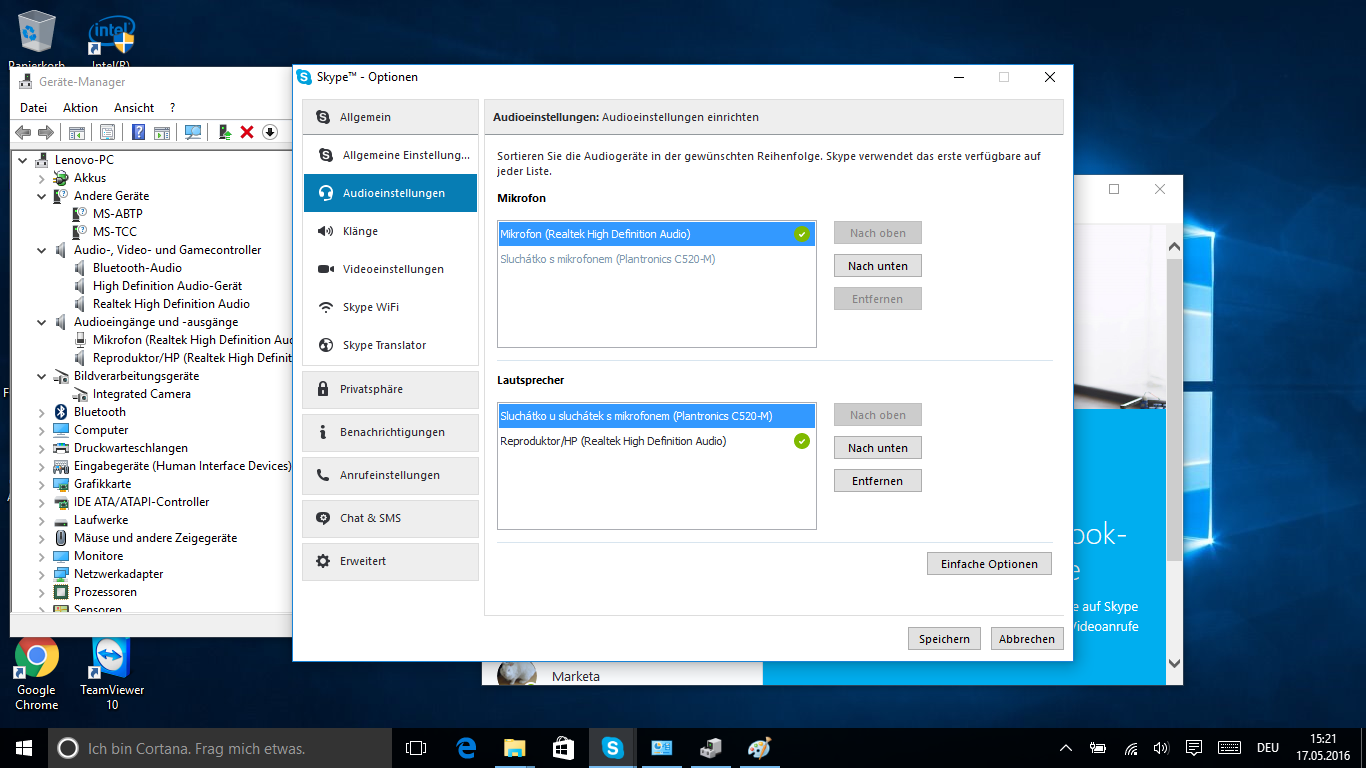Viewport: 1366px width, 768px height.
Task: Click Nach unten button under Mikrofon
Action: (x=878, y=266)
